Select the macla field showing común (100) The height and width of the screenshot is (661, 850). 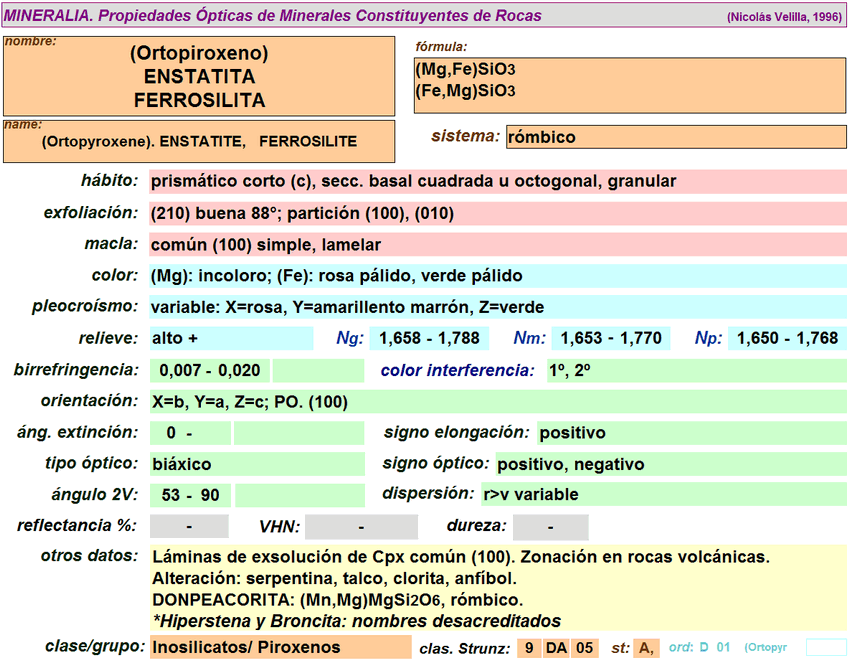tap(497, 245)
